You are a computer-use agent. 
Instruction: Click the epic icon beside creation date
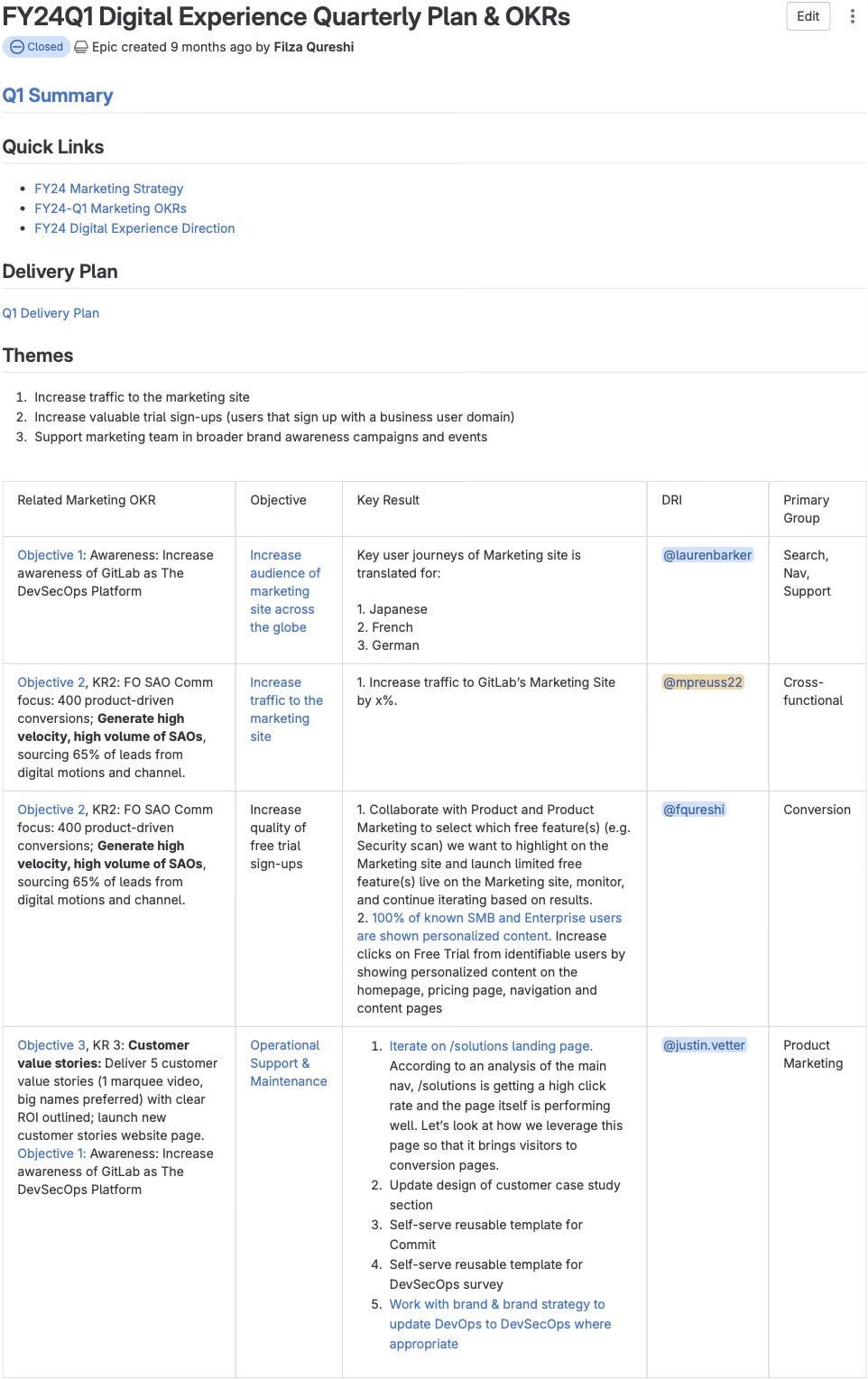(x=81, y=47)
